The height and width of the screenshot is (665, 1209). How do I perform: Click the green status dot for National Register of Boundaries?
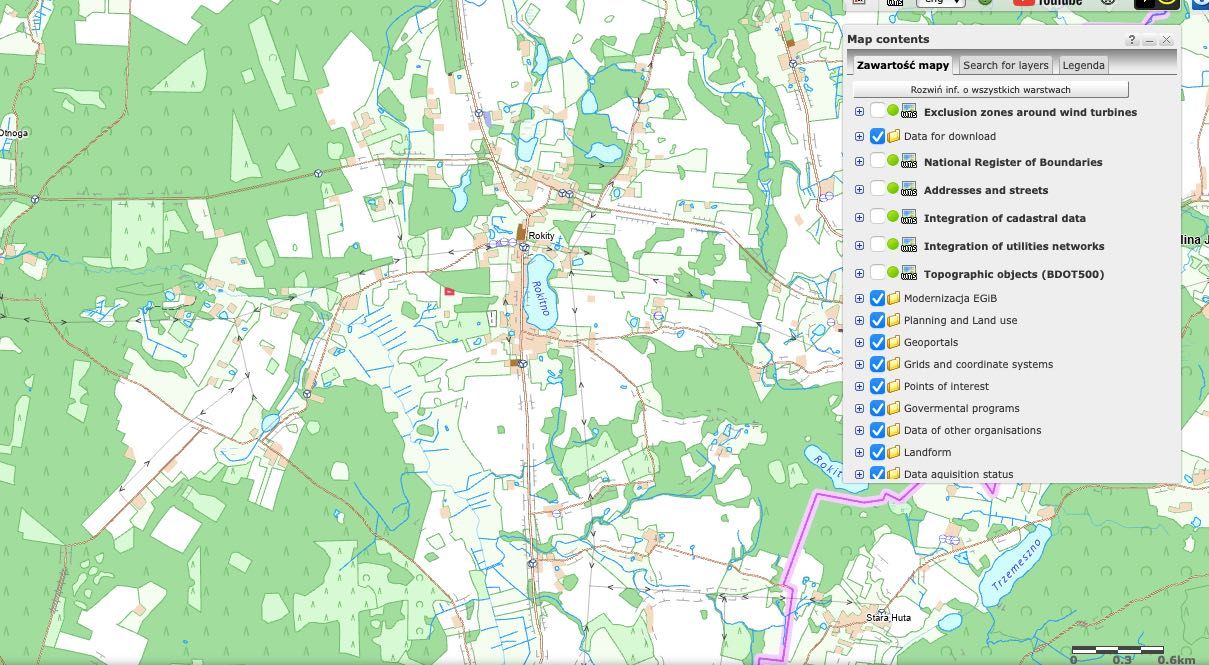click(893, 160)
